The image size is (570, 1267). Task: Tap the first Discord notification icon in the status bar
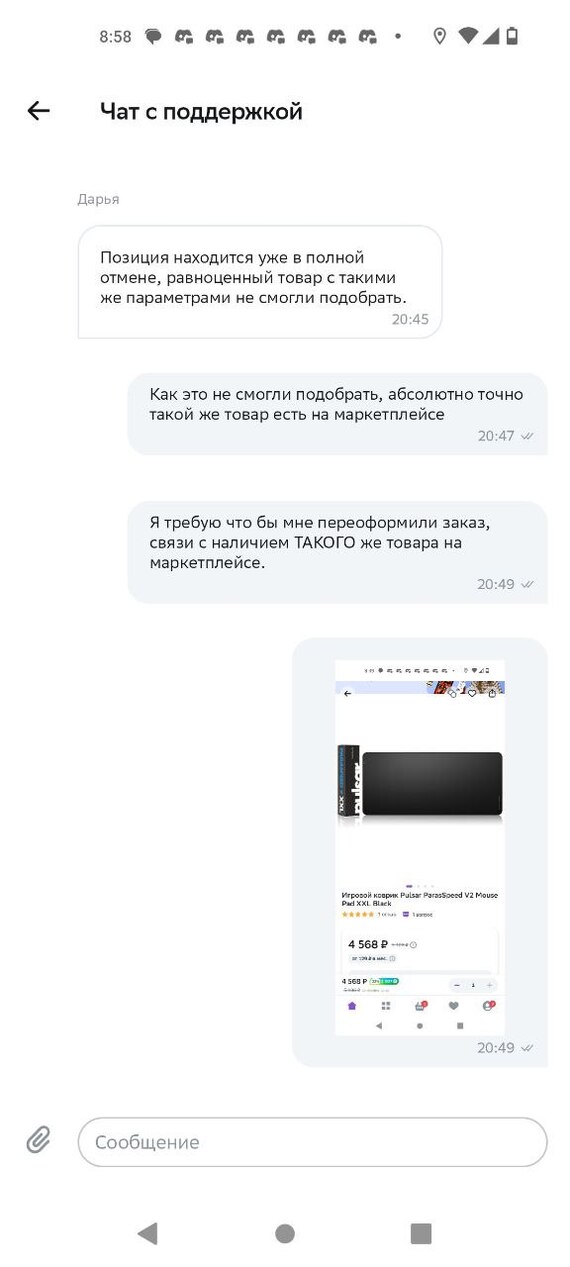point(183,36)
